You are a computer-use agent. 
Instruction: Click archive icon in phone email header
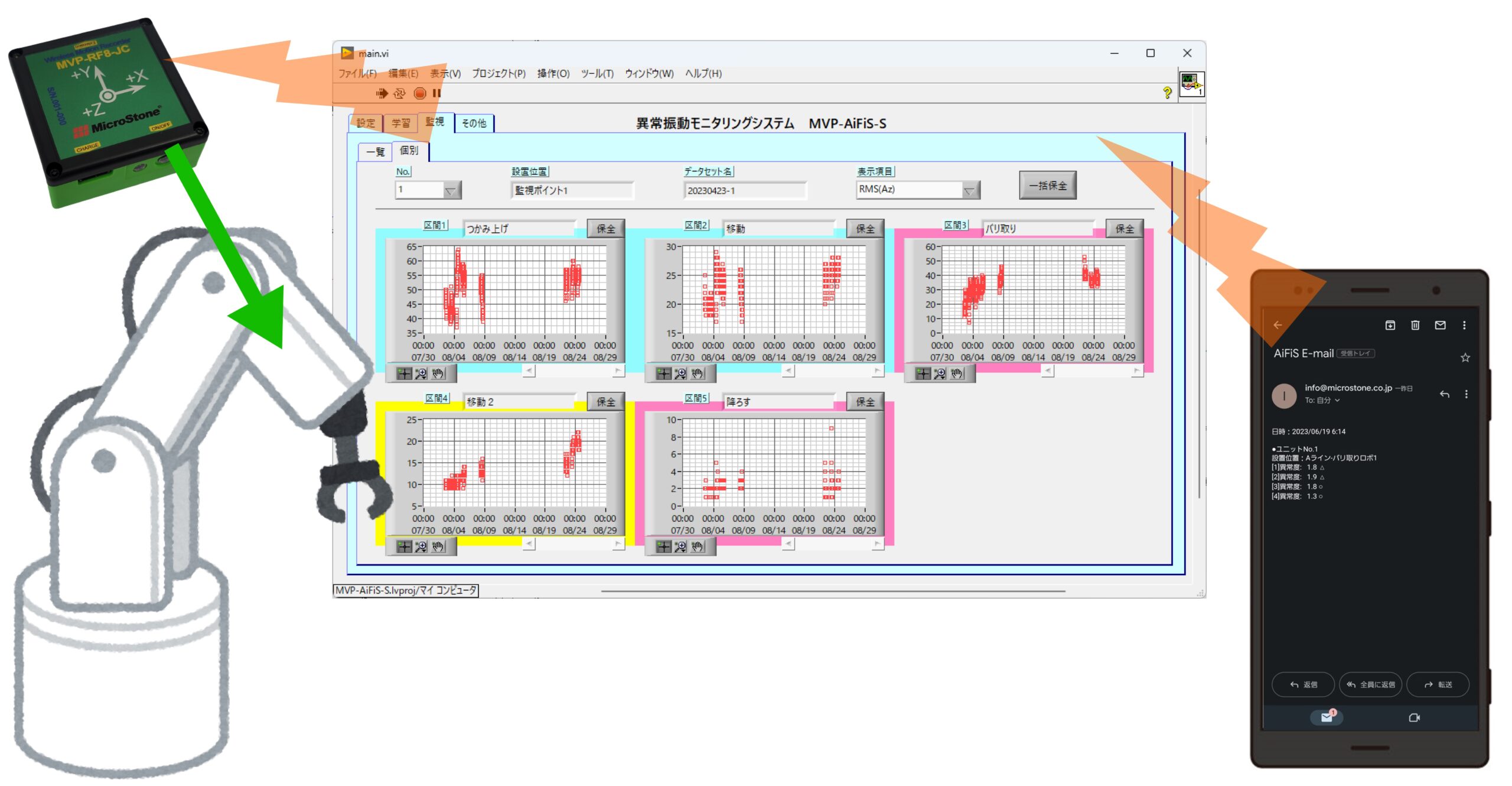pos(1390,325)
